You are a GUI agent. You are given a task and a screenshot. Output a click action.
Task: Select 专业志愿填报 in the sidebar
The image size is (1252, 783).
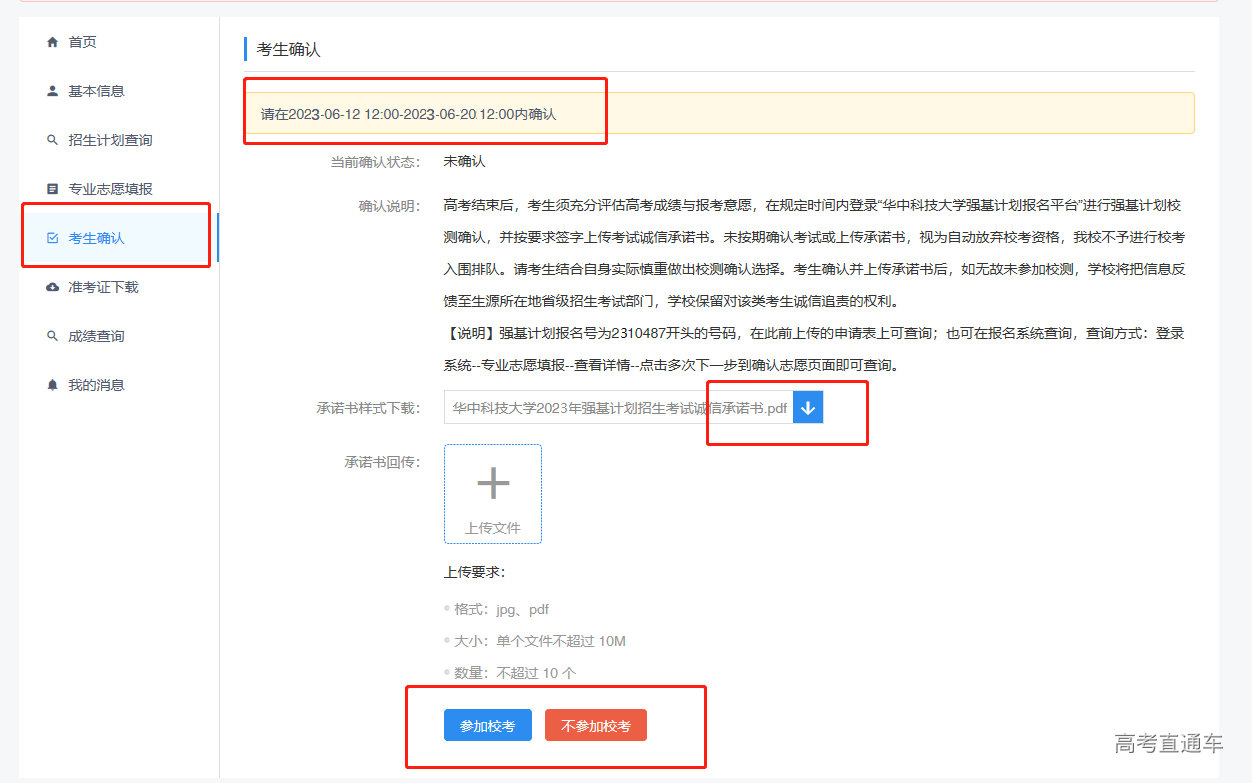coord(110,189)
